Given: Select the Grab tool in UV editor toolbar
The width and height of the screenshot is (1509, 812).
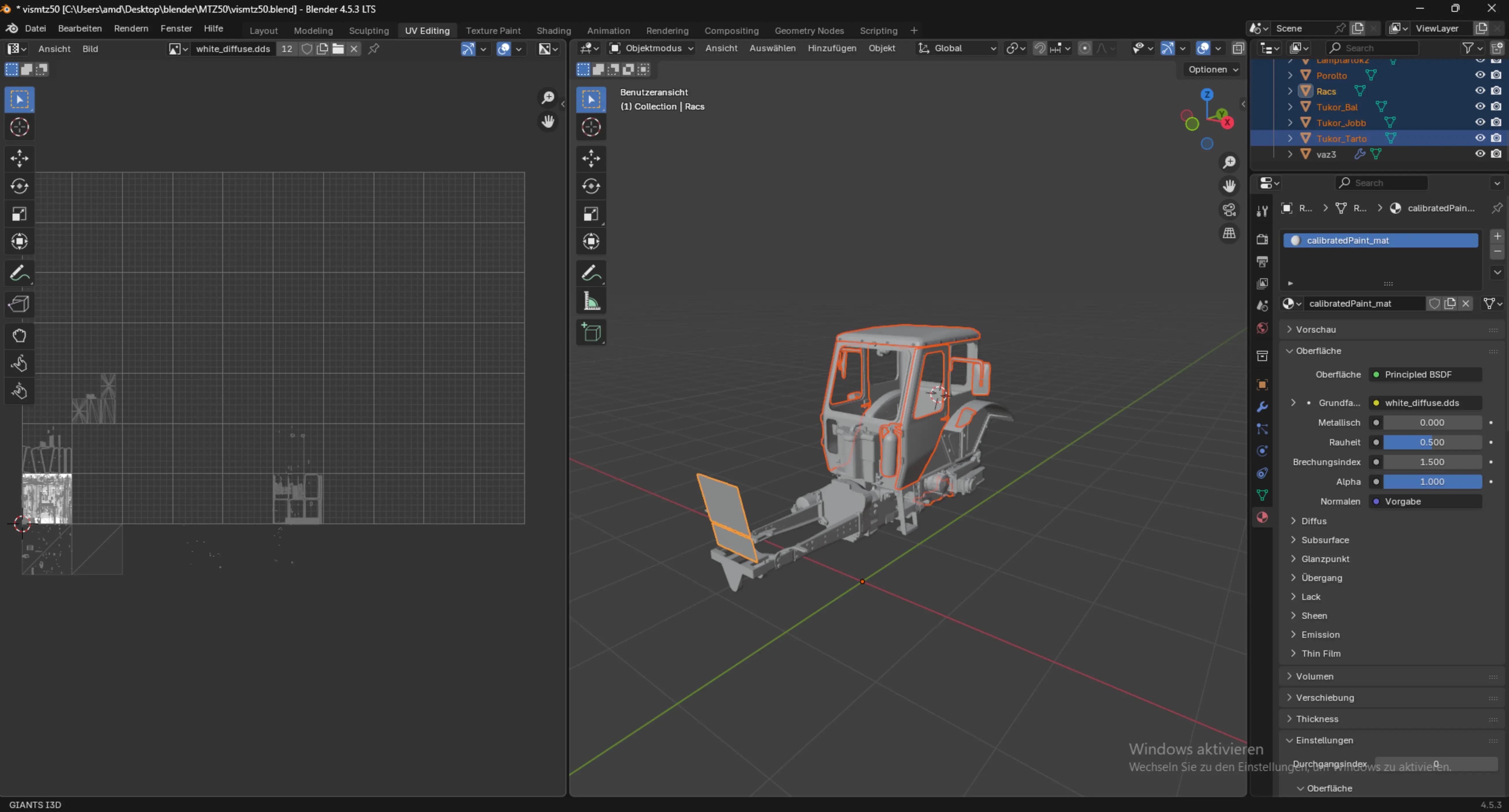Looking at the screenshot, I should (19, 336).
